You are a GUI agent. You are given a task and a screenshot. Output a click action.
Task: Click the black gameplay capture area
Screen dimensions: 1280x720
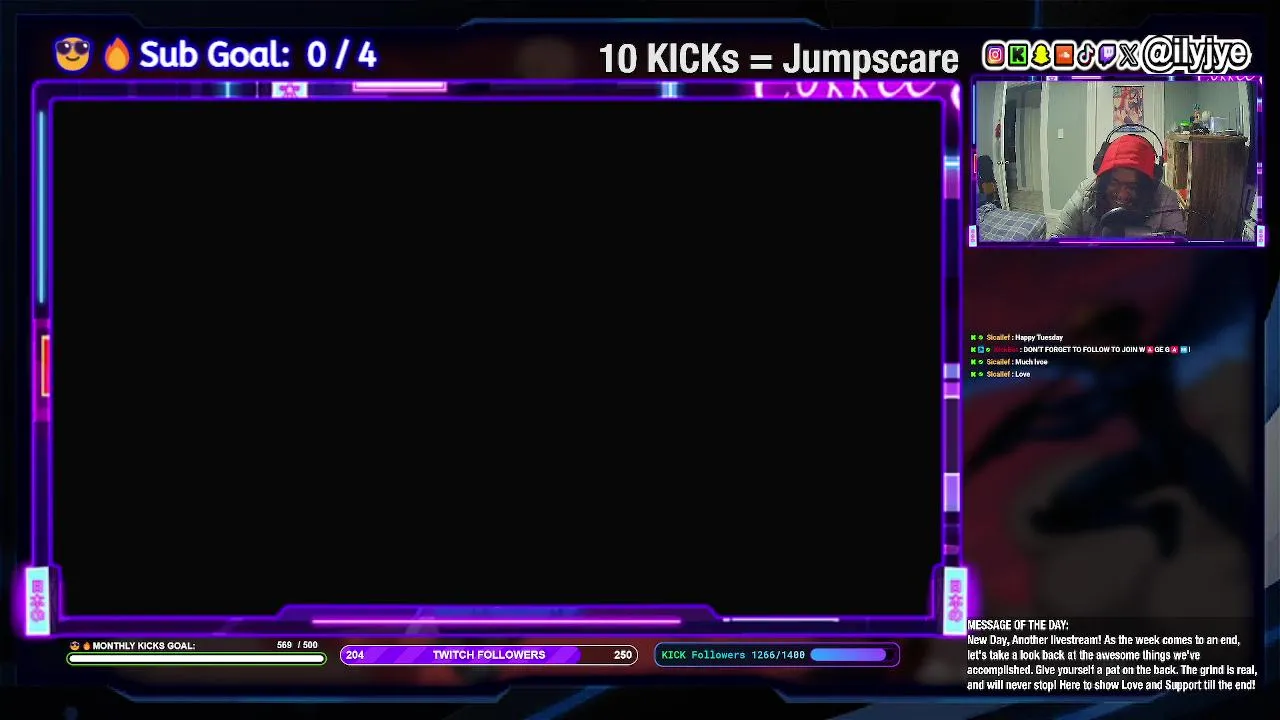(497, 358)
